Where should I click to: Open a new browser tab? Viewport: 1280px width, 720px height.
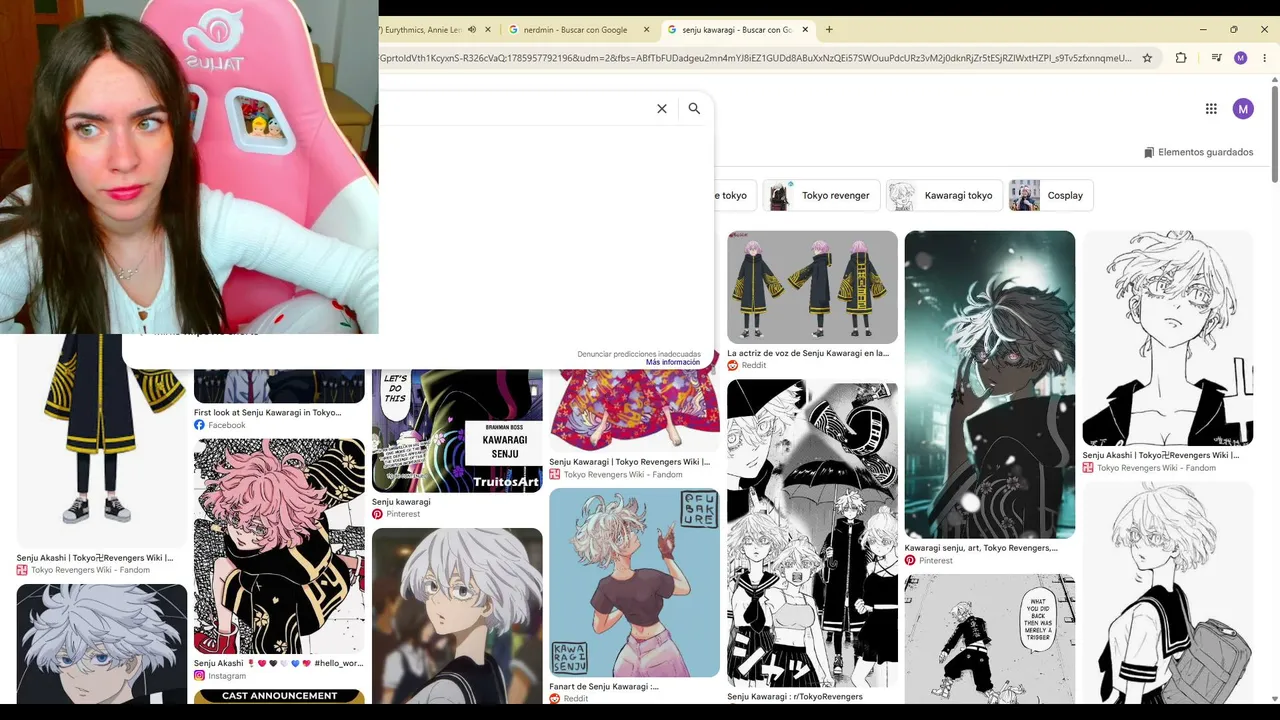pyautogui.click(x=829, y=30)
